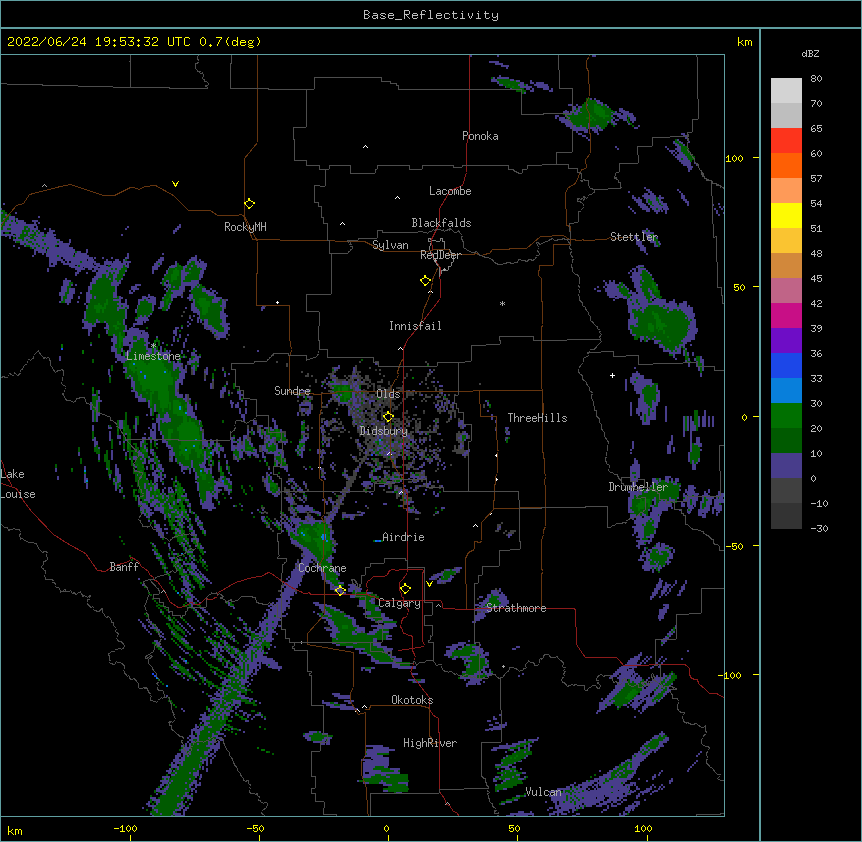
Task: Click the green storm cell east of Stettler
Action: click(x=662, y=323)
